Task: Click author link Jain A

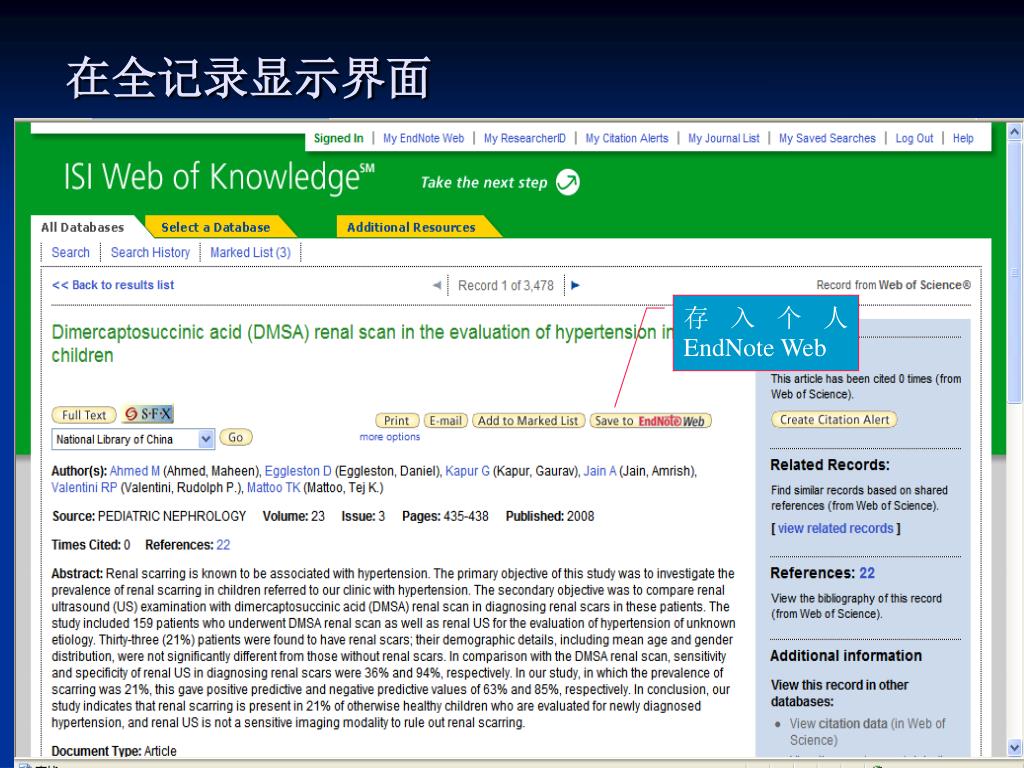Action: click(600, 471)
